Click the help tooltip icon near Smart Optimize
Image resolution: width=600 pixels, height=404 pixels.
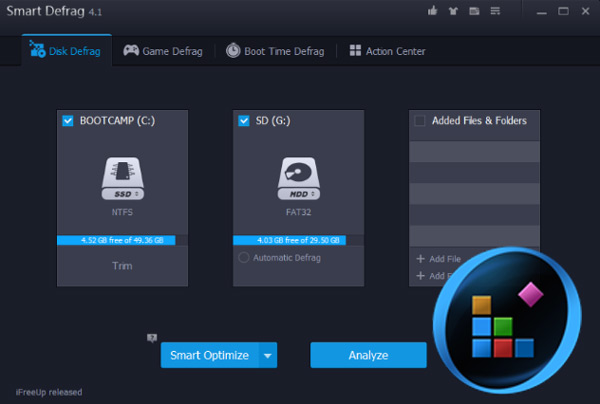[x=152, y=338]
